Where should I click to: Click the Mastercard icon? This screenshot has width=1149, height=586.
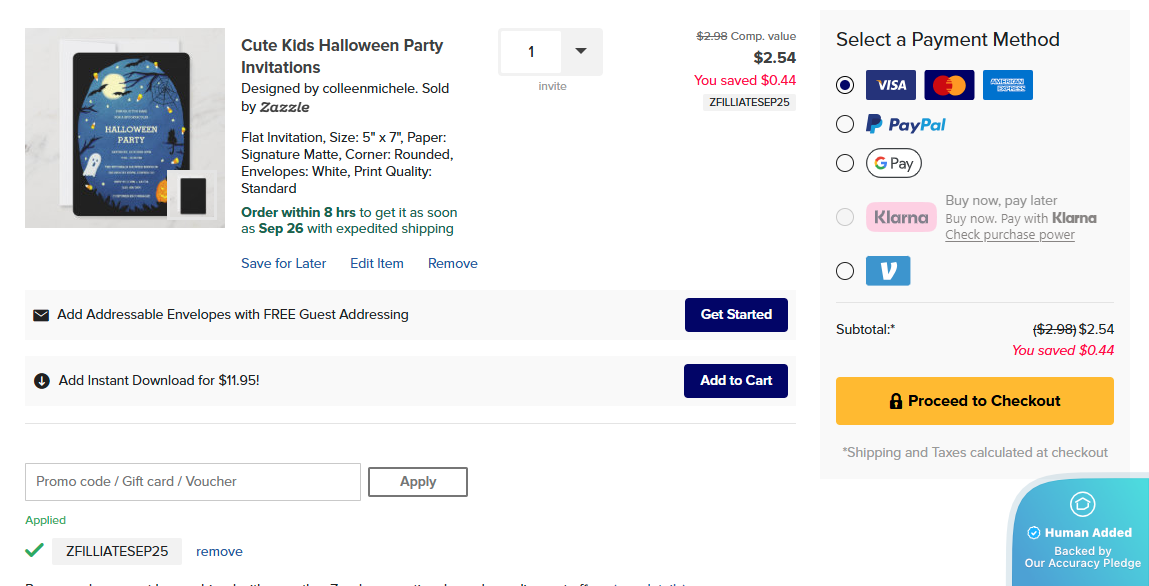tap(948, 85)
